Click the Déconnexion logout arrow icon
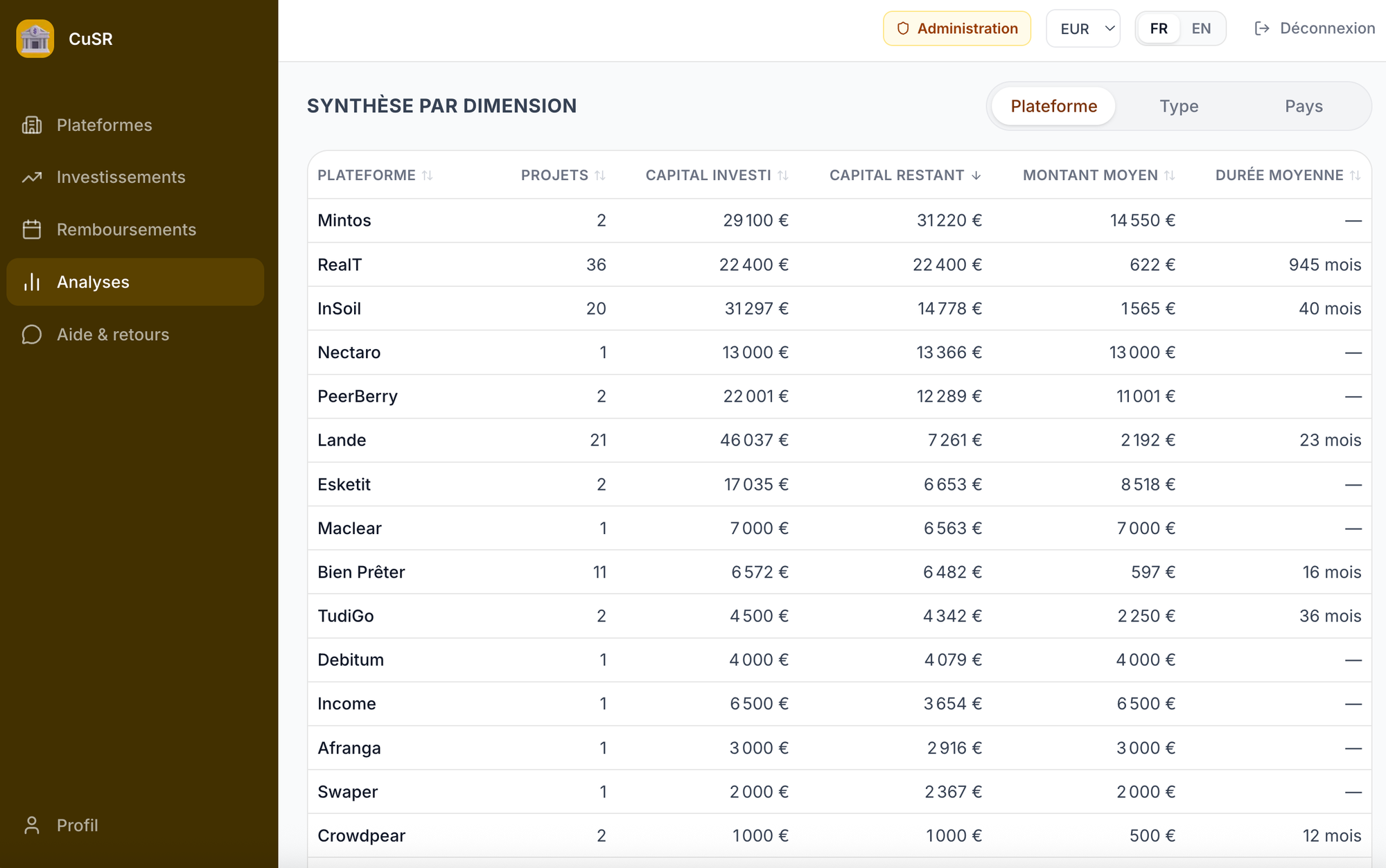 pos(1262,28)
